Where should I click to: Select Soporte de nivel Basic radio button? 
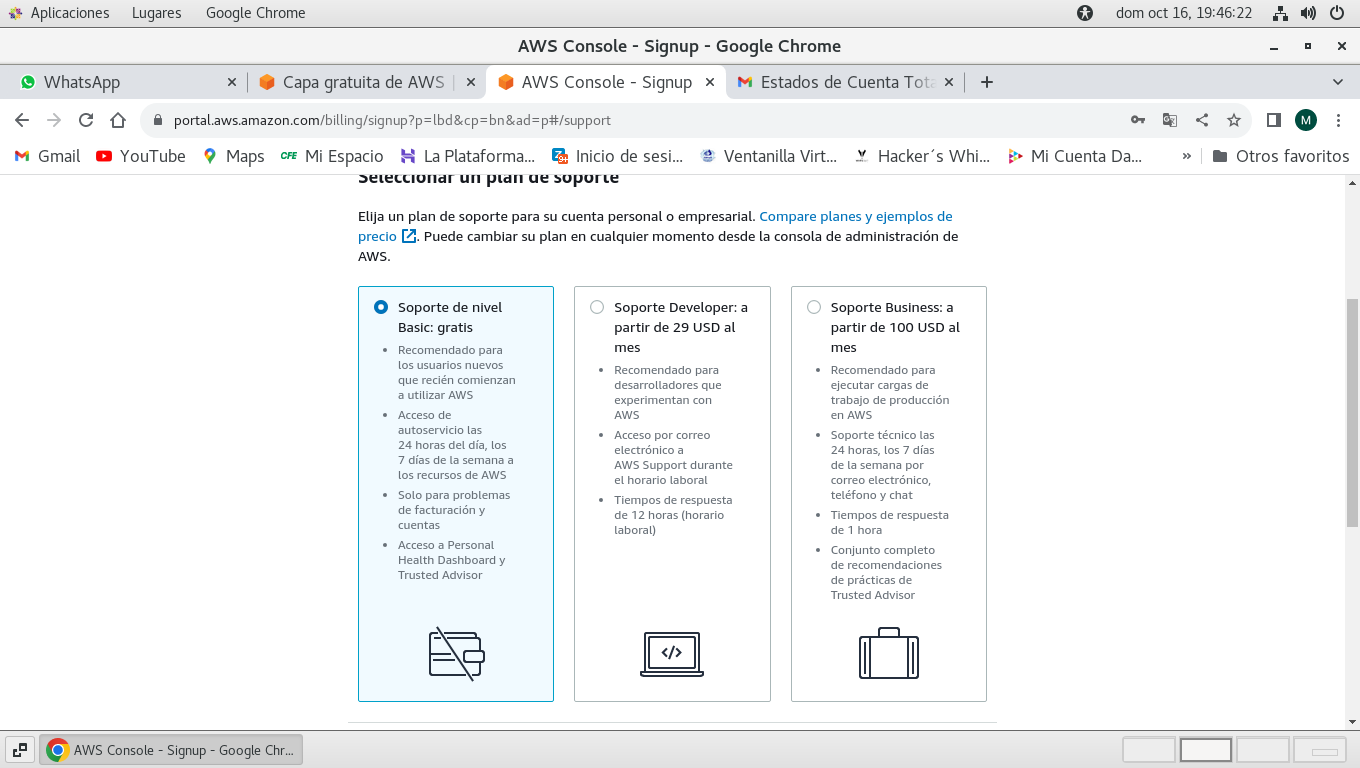pyautogui.click(x=381, y=307)
